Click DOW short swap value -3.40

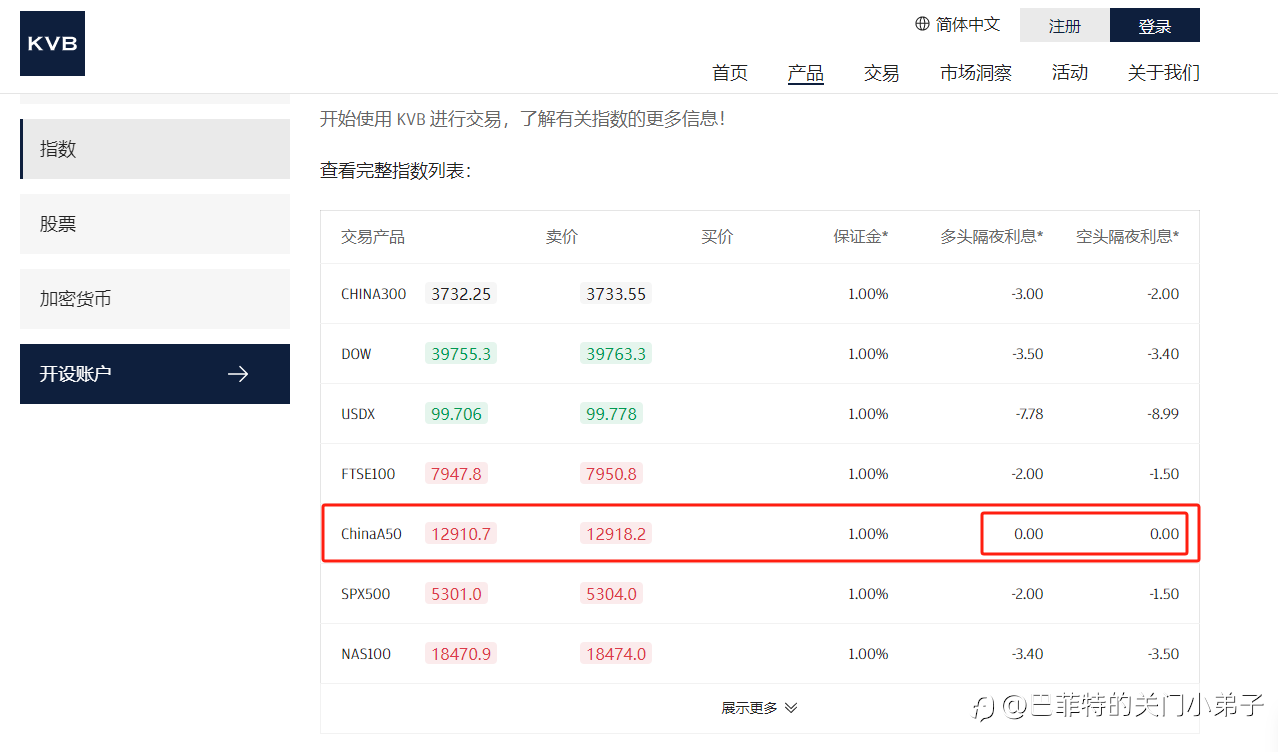pyautogui.click(x=1163, y=354)
